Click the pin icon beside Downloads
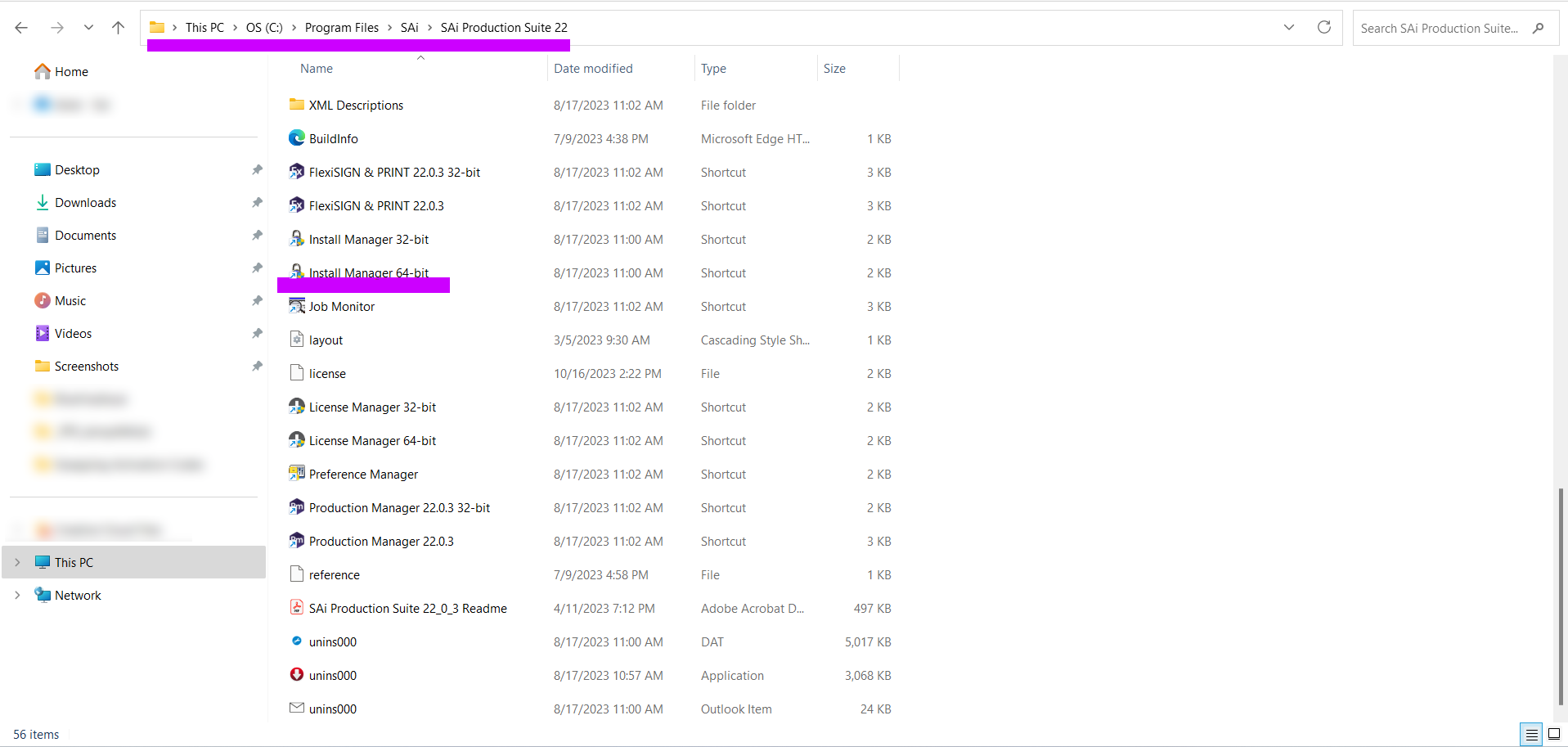The width and height of the screenshot is (1568, 747). (x=257, y=203)
